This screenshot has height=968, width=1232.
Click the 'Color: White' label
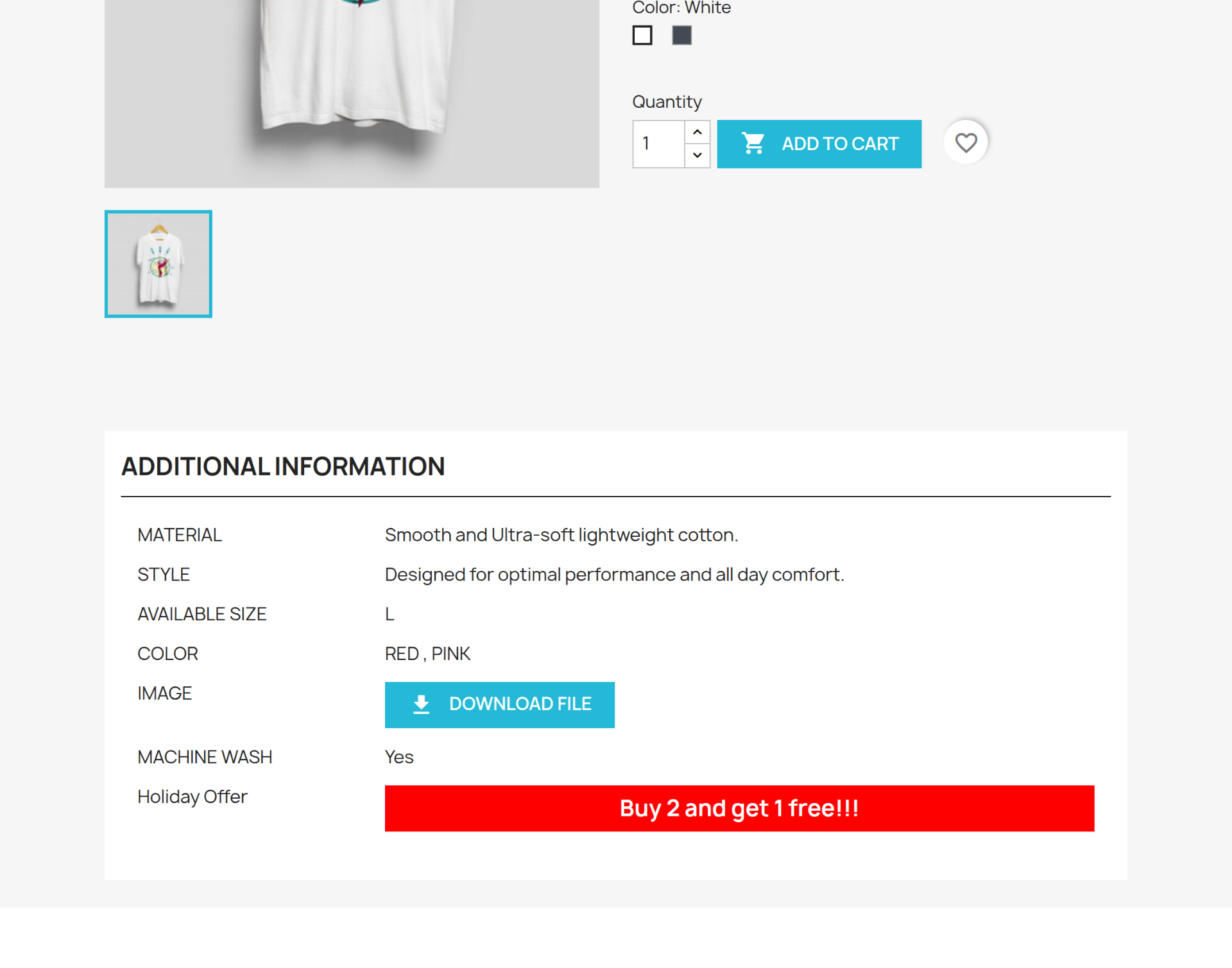tap(681, 8)
